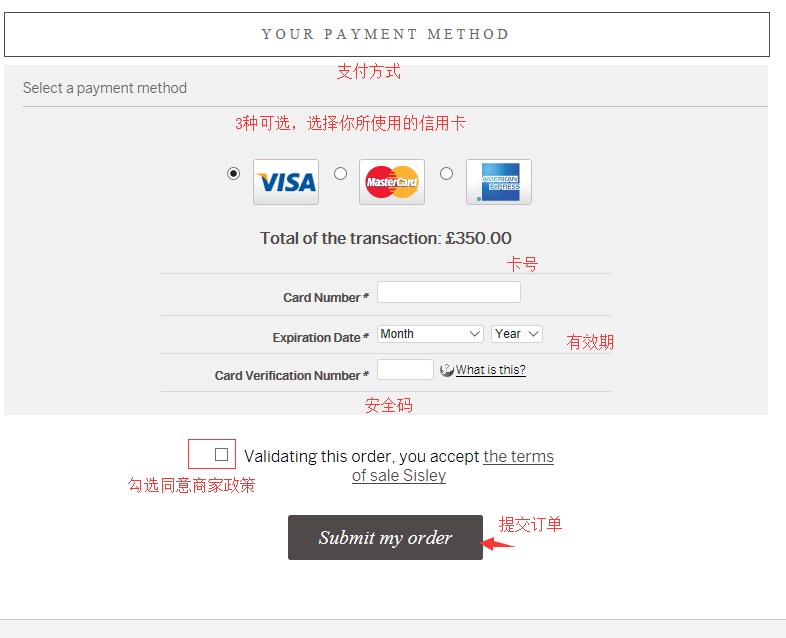
Task: Click the question mark help icon
Action: [x=447, y=370]
